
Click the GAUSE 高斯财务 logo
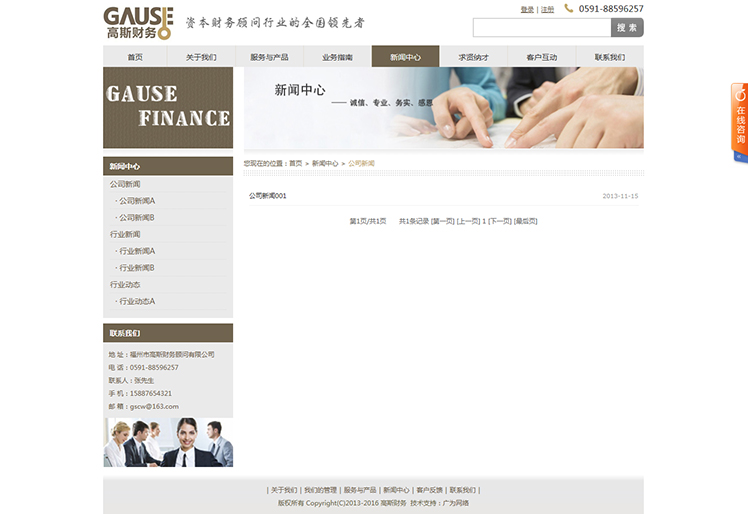click(x=138, y=22)
